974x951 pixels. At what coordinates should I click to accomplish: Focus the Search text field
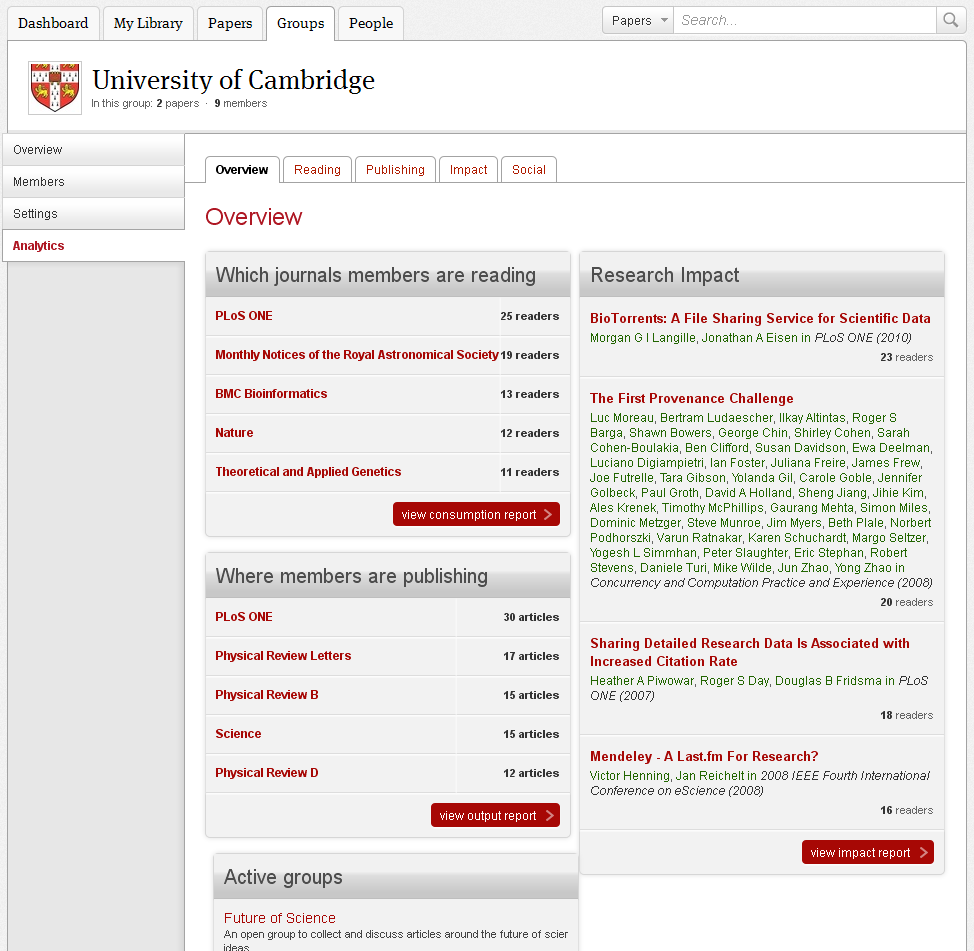[805, 20]
